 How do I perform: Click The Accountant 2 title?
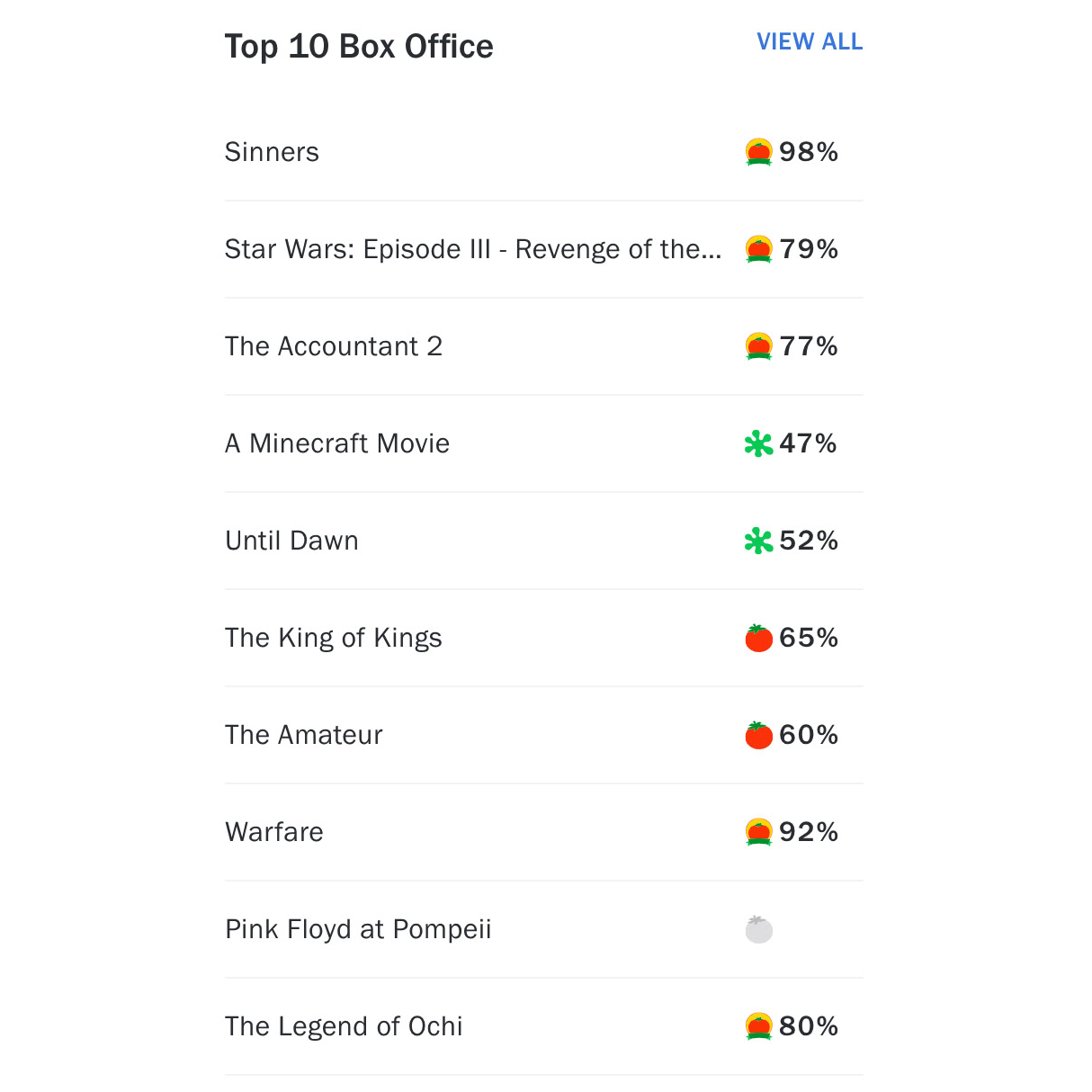click(x=334, y=346)
